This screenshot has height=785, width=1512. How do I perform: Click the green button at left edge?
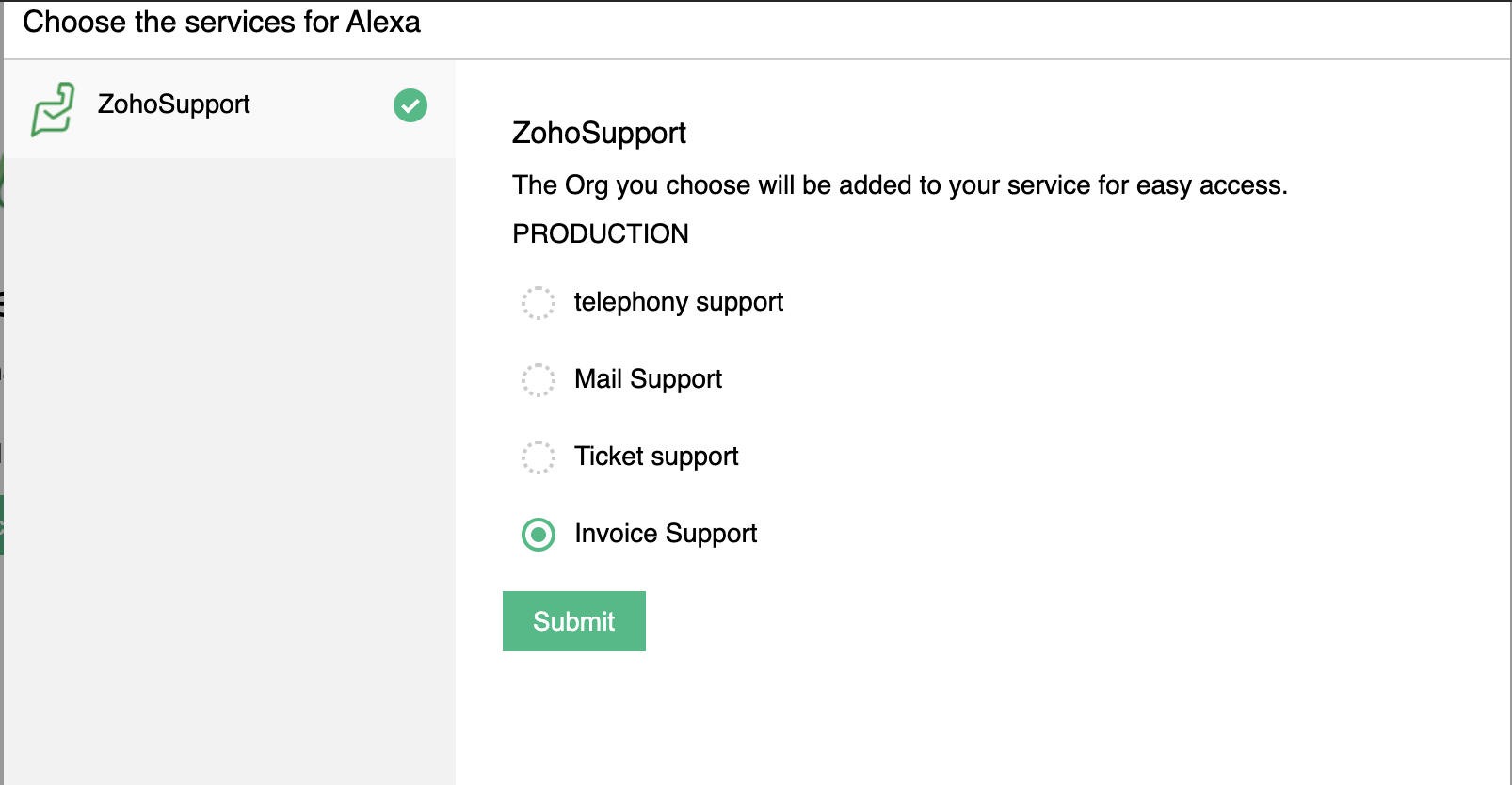[2, 524]
